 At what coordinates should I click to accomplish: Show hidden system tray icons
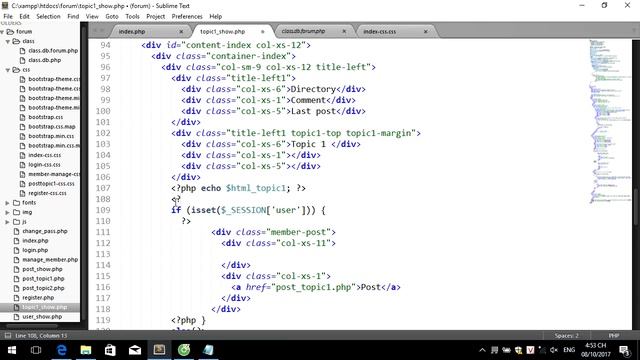[482, 350]
